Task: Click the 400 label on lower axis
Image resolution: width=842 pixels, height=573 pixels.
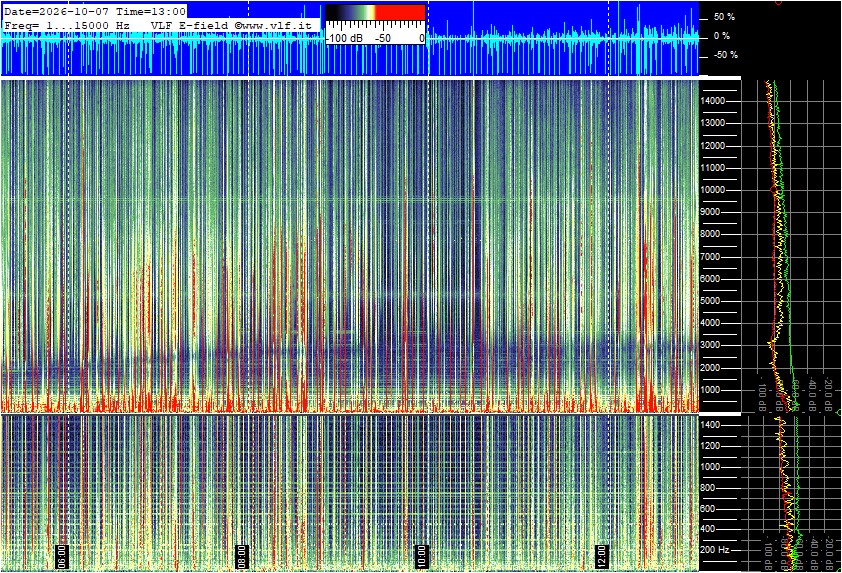Action: pos(708,529)
